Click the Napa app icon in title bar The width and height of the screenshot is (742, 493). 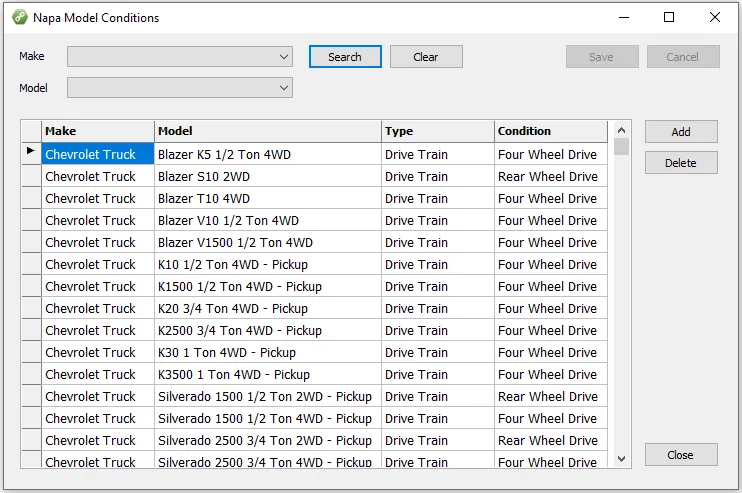click(x=19, y=17)
